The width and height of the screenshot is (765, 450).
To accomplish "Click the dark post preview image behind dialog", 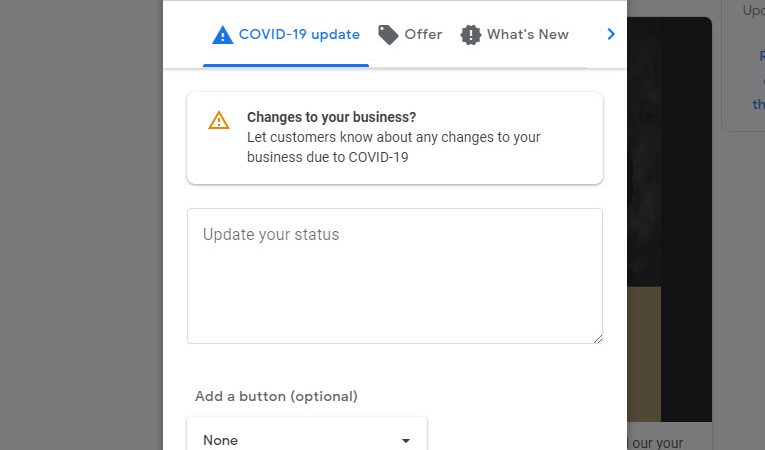I will [x=668, y=150].
